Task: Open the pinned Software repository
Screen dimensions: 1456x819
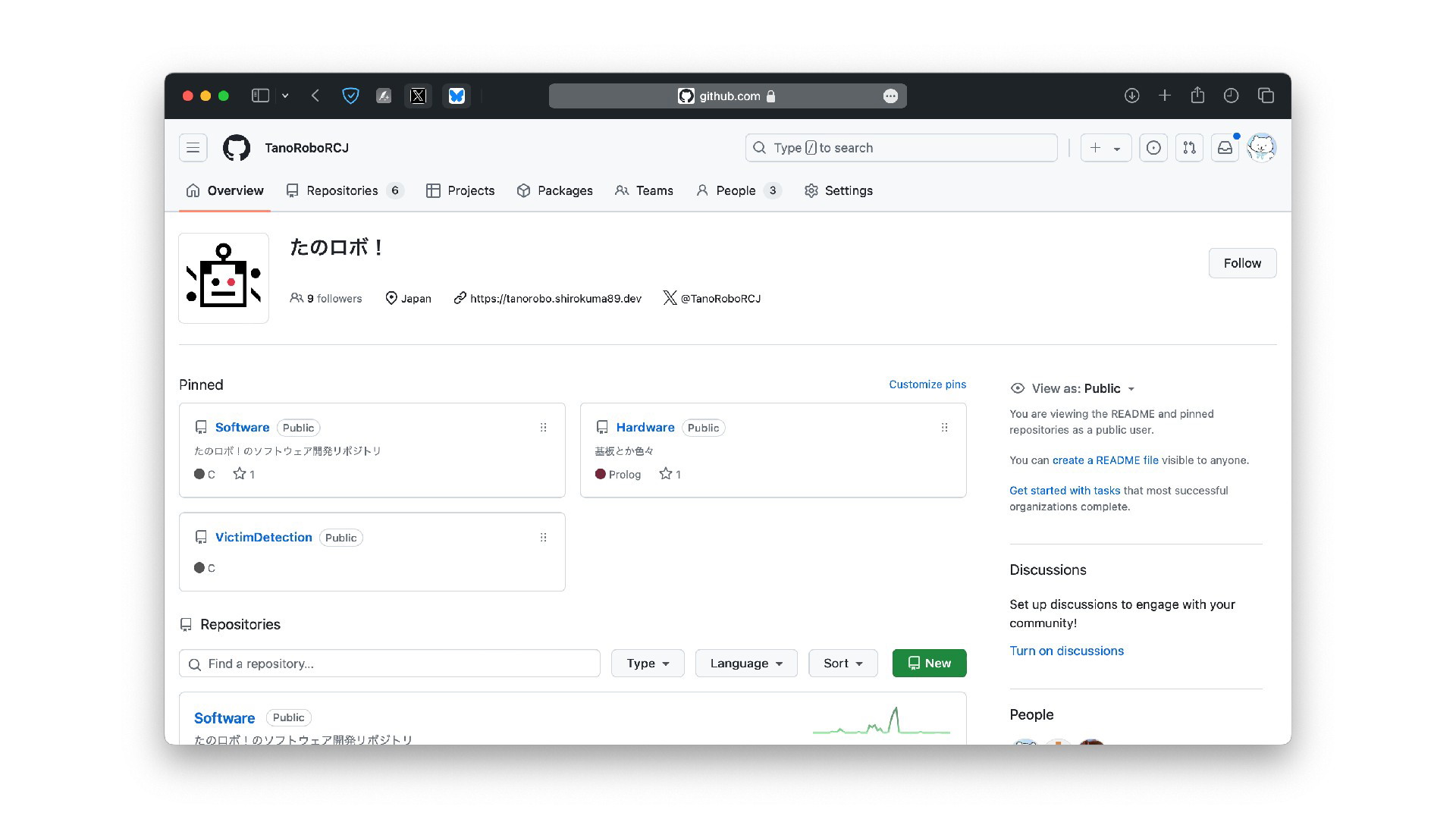Action: 242,428
